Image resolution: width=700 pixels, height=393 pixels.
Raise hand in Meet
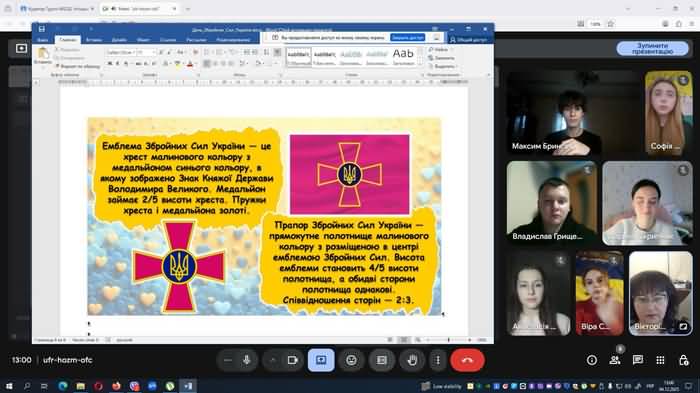click(412, 360)
